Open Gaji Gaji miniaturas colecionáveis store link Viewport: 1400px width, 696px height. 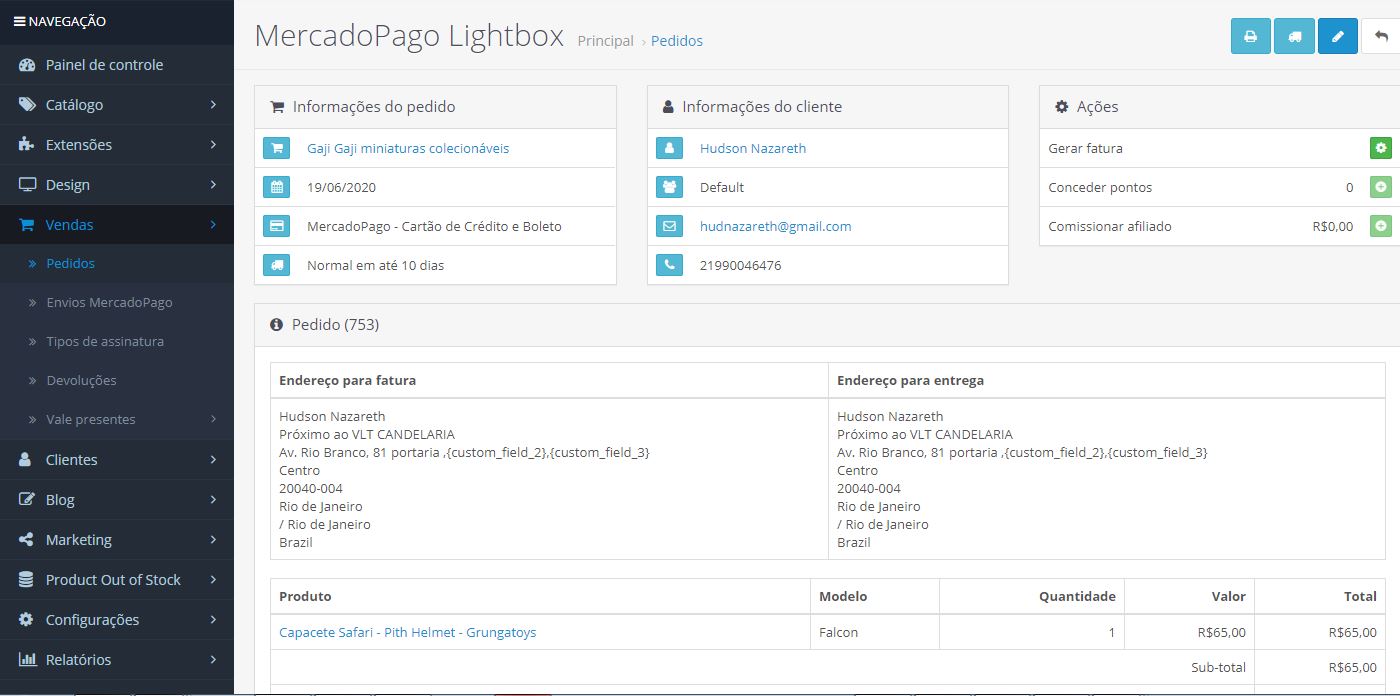(x=408, y=148)
